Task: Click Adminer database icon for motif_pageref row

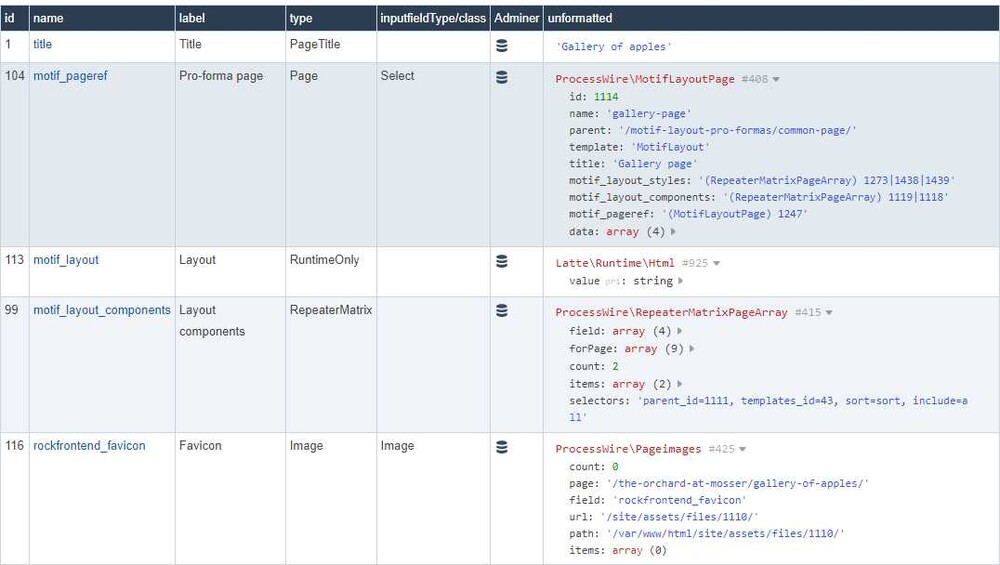Action: pos(502,77)
